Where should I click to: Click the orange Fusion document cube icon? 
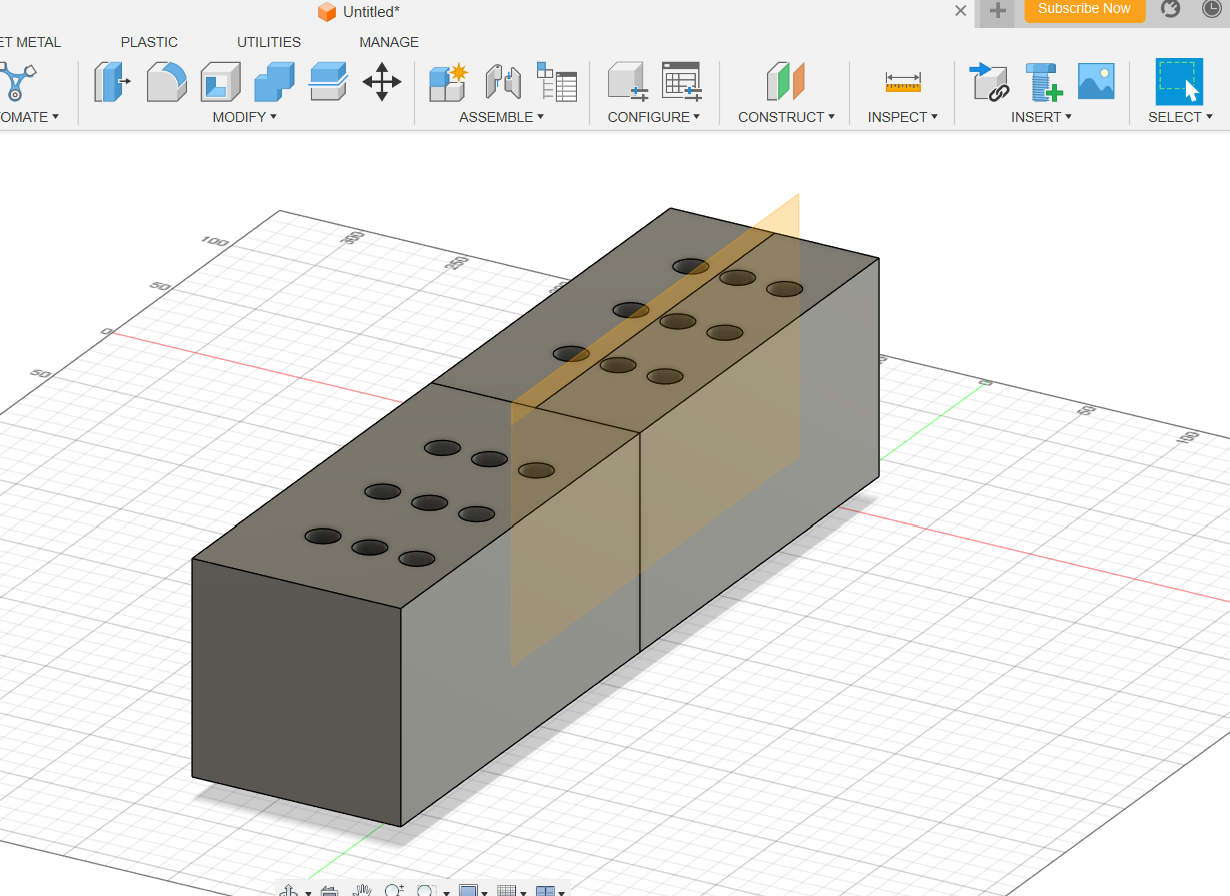[327, 12]
